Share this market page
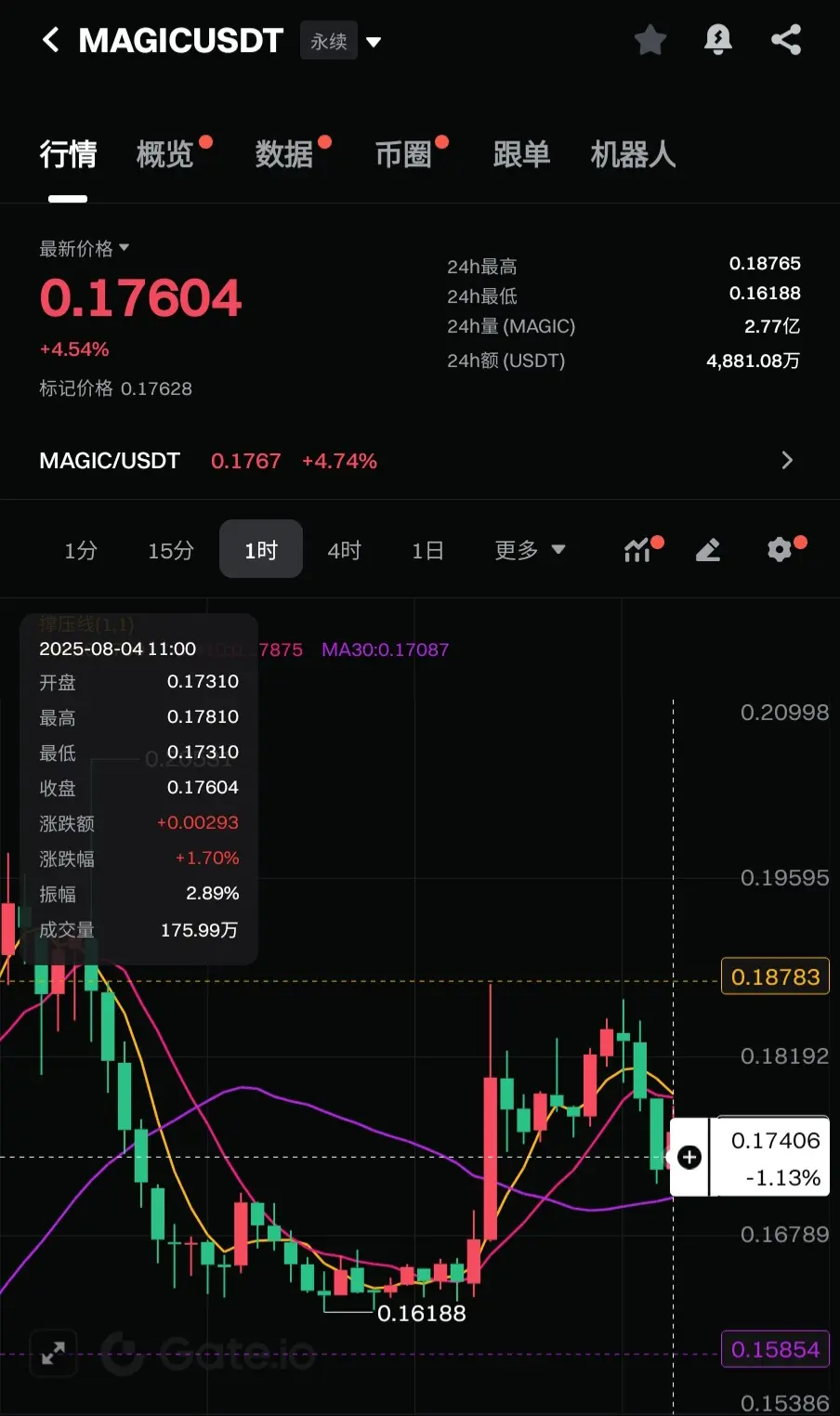This screenshot has height=1416, width=840. [786, 40]
